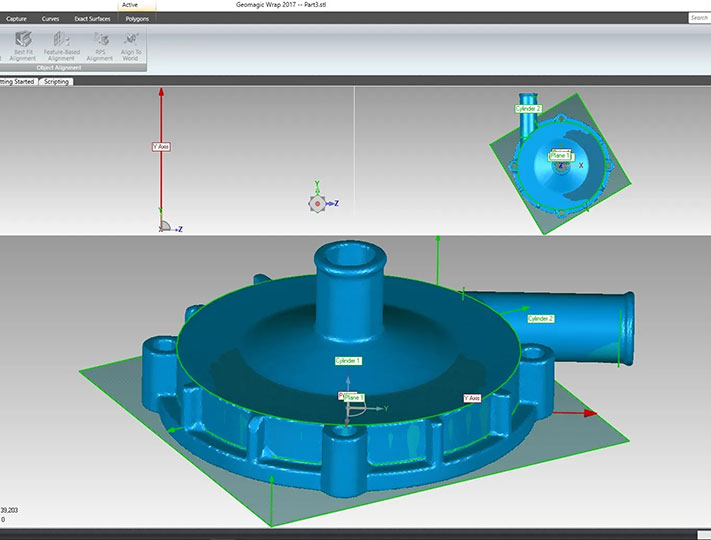Click in the Search field

point(699,18)
